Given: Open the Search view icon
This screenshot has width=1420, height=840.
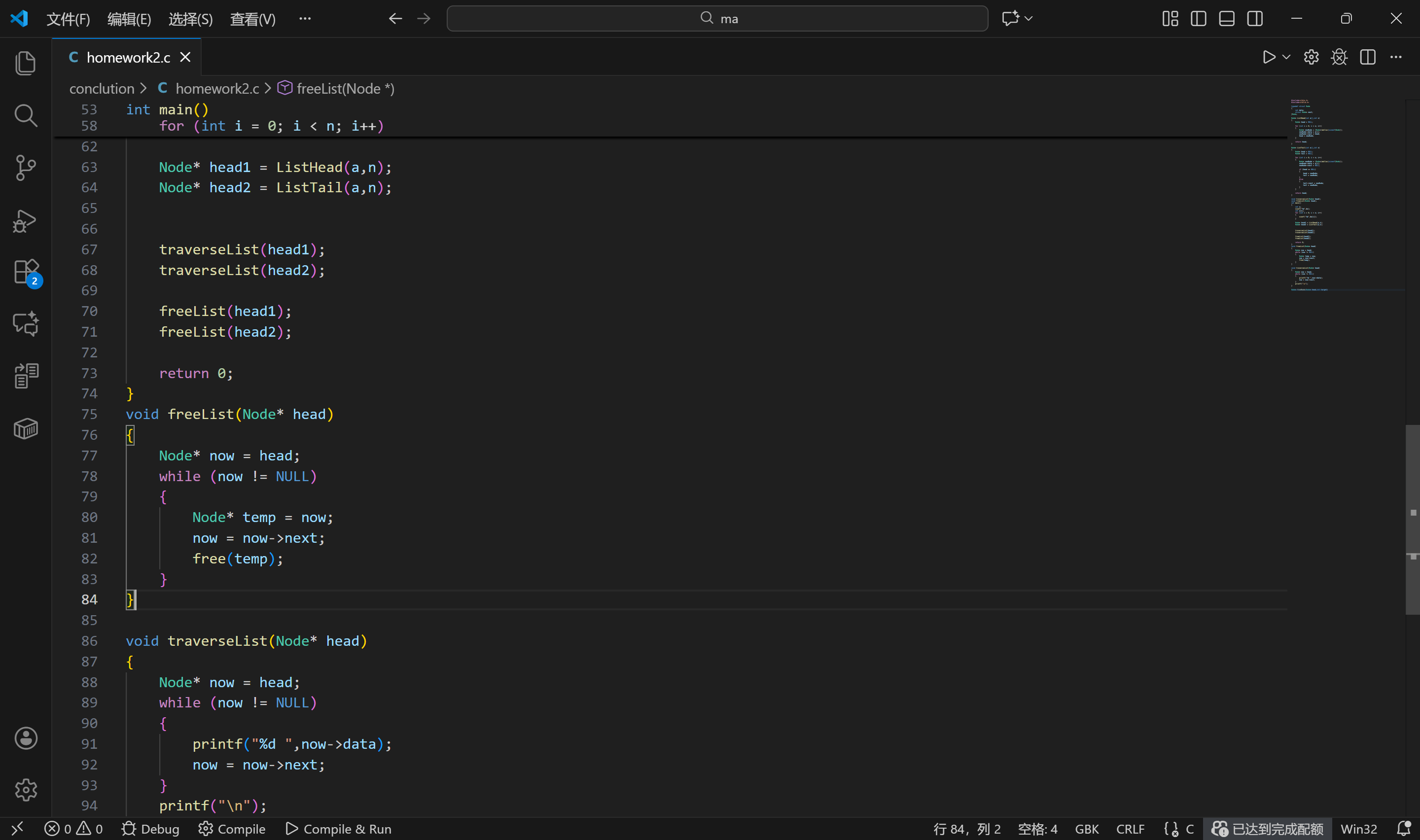Looking at the screenshot, I should (x=26, y=115).
